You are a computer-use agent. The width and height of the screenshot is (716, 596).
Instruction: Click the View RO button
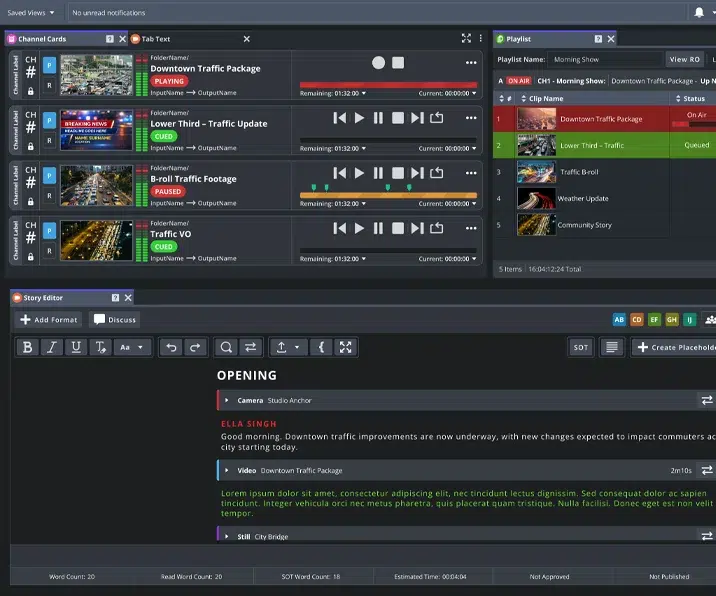click(685, 60)
